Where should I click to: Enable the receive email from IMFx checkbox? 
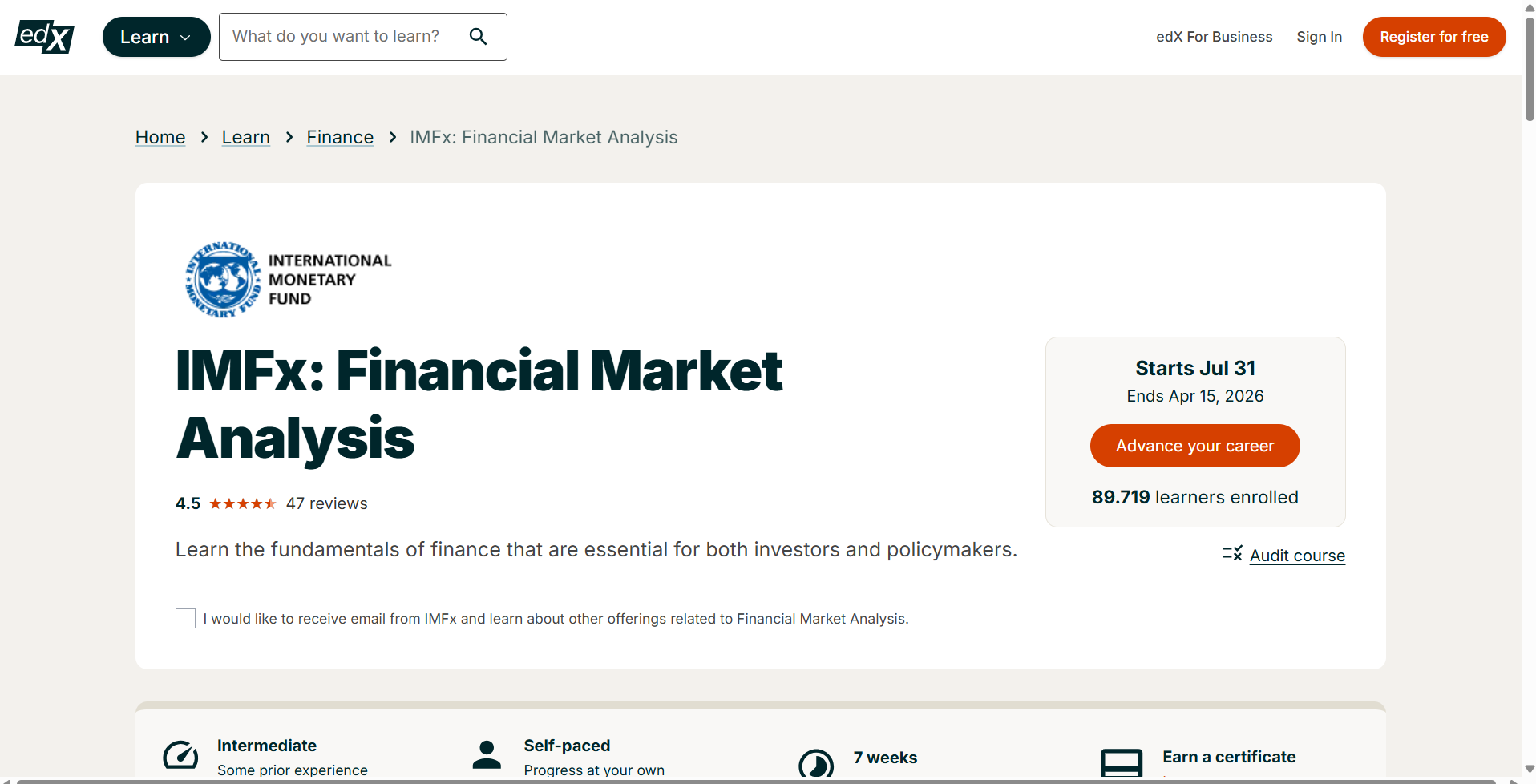pos(185,618)
